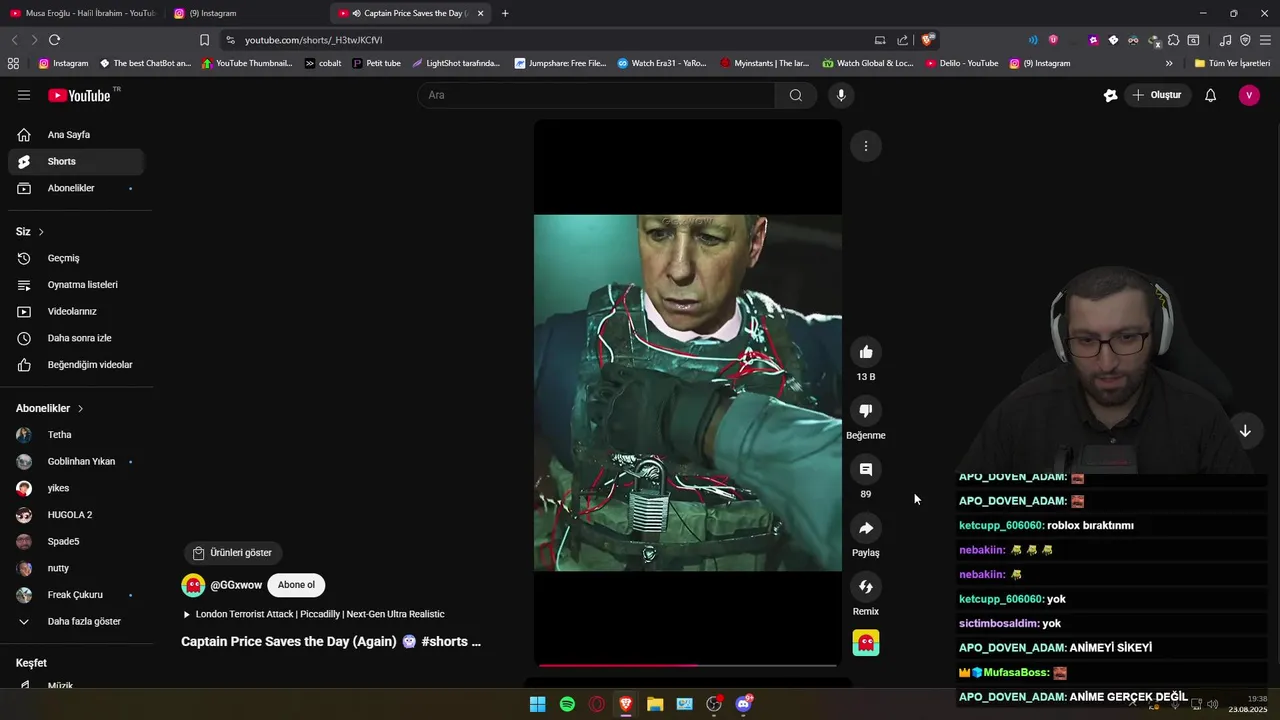The width and height of the screenshot is (1280, 720).
Task: Open browser apps grid in bookmarks bar
Action: 13,63
